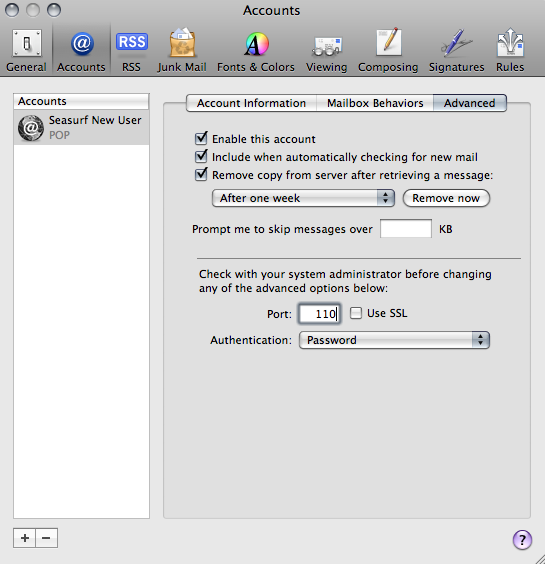This screenshot has height=564, width=545.
Task: Open the RSS preferences pane
Action: point(131,51)
